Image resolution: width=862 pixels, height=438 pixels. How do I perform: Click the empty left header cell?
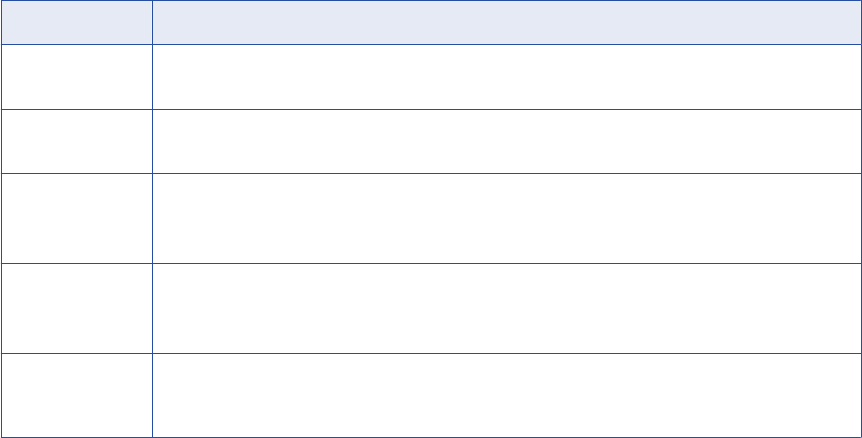click(x=76, y=21)
